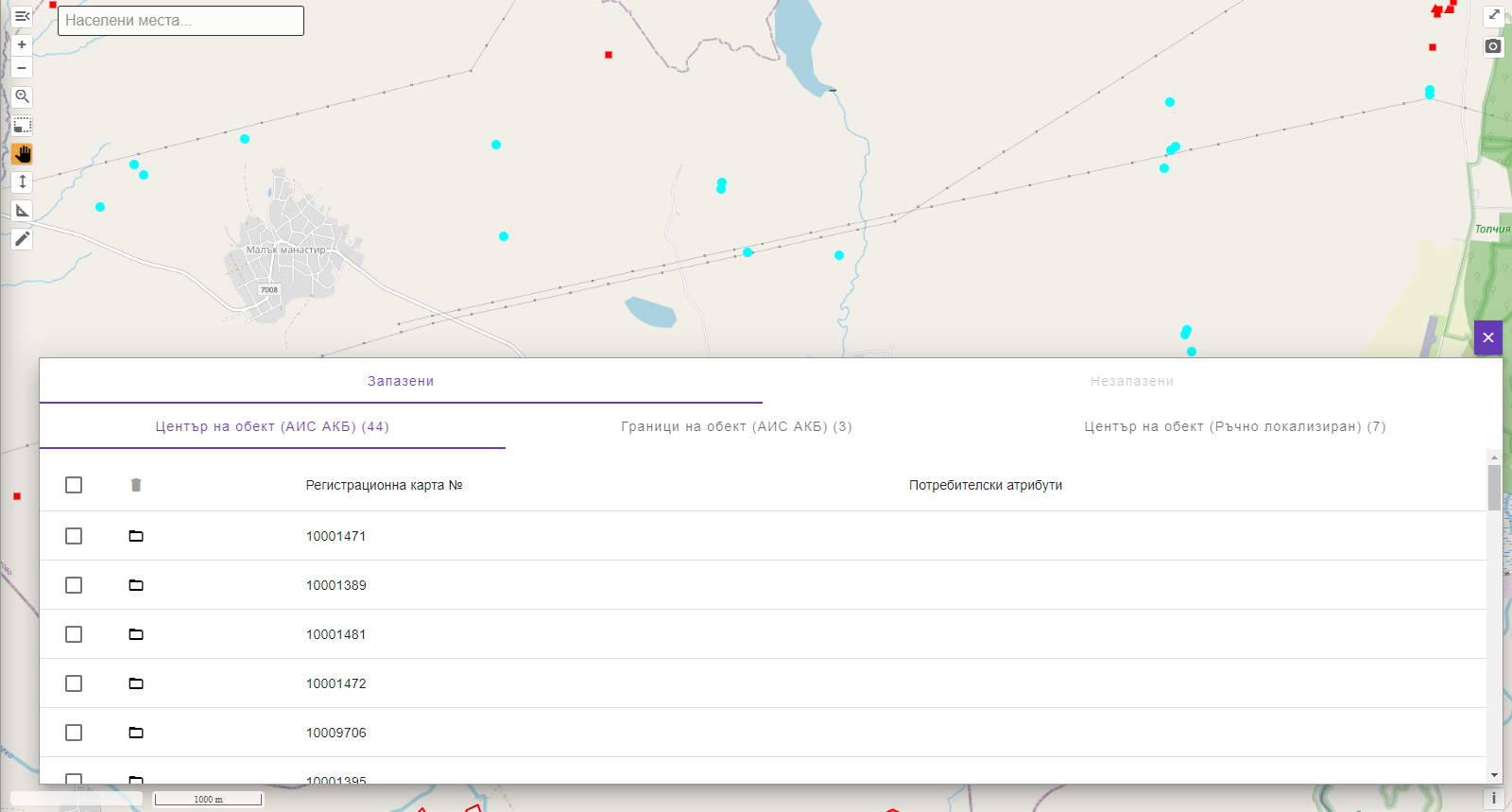Open map info button at bottom right
The width and height of the screenshot is (1512, 812).
tap(1494, 799)
